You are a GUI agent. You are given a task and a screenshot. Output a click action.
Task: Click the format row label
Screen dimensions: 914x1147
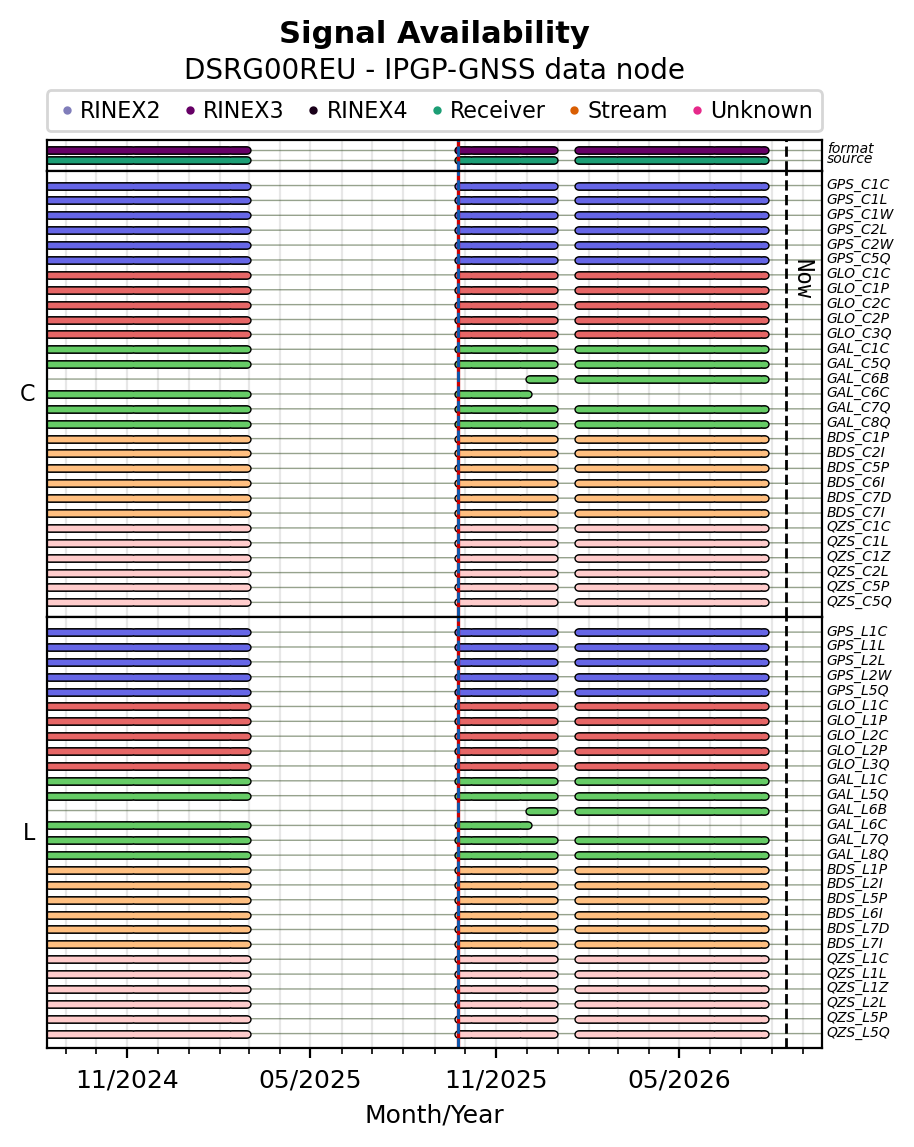(850, 148)
